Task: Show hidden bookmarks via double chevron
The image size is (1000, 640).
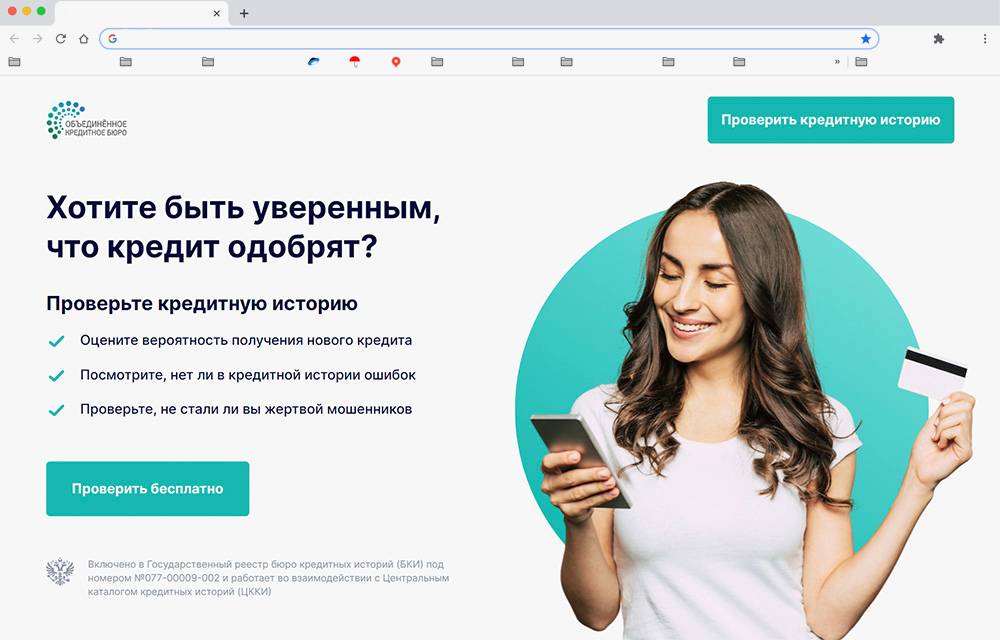Action: click(x=837, y=62)
